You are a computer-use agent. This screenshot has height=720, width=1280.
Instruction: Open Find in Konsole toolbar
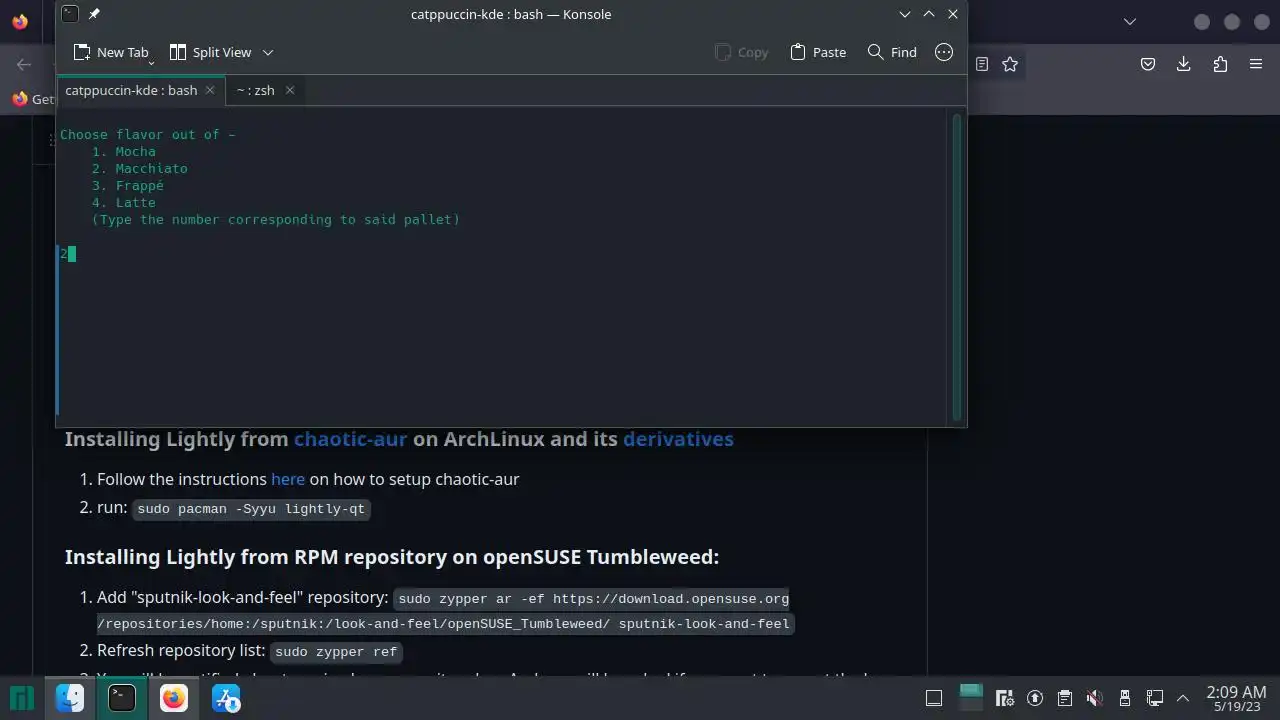(892, 52)
